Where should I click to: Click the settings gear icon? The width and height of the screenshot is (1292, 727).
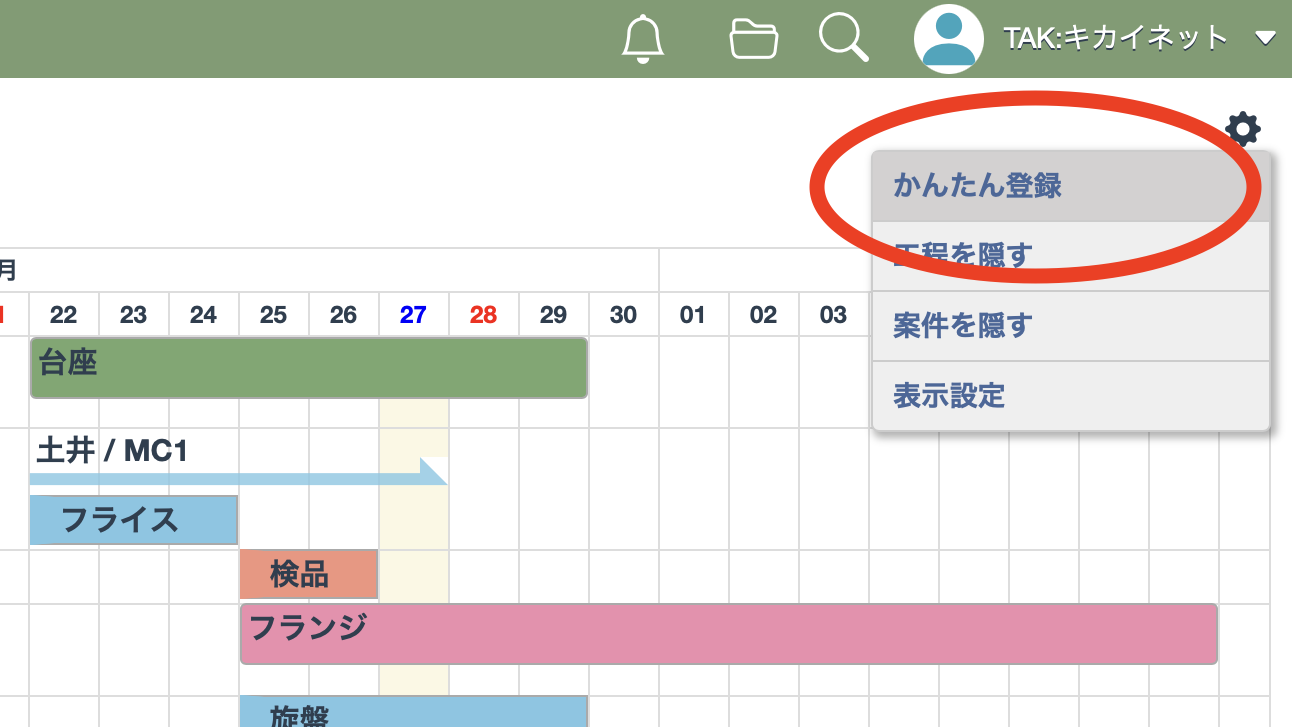pyautogui.click(x=1242, y=129)
